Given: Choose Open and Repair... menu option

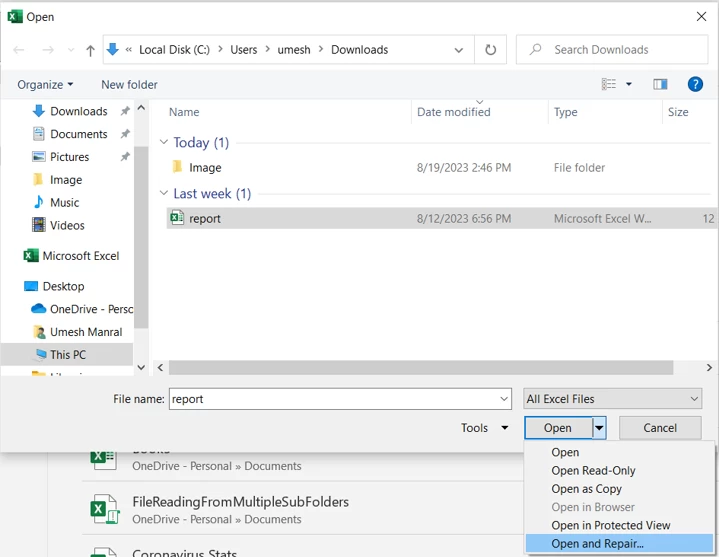Looking at the screenshot, I should point(619,543).
